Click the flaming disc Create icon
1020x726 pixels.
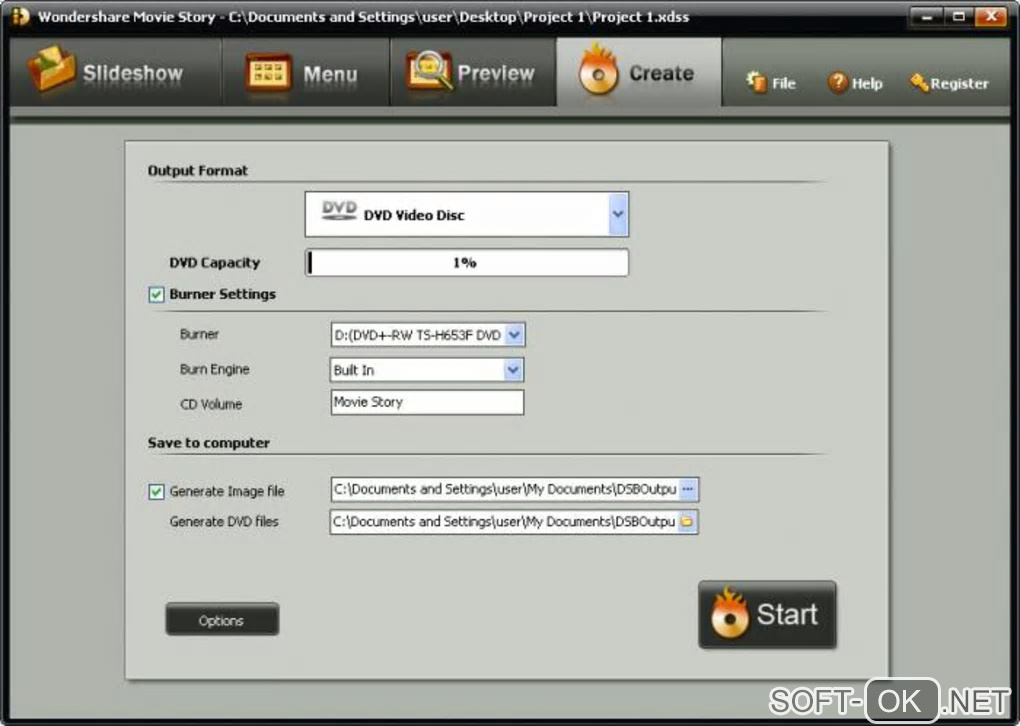pos(598,70)
